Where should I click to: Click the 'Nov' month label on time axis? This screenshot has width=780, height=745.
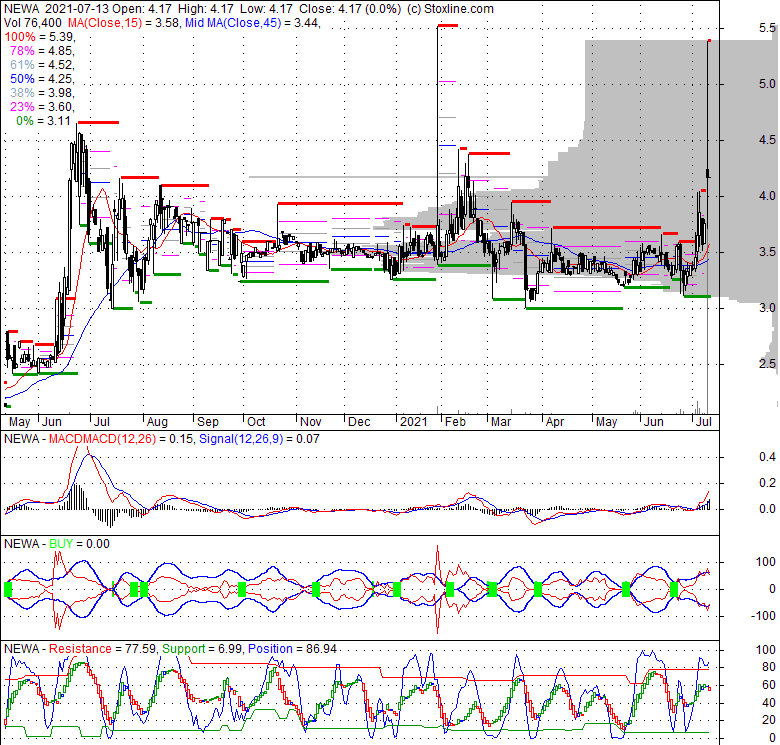[311, 422]
